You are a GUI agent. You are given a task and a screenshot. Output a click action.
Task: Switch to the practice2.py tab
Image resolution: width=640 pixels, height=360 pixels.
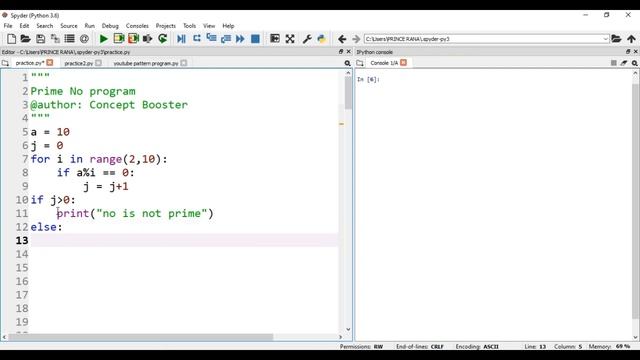79,63
